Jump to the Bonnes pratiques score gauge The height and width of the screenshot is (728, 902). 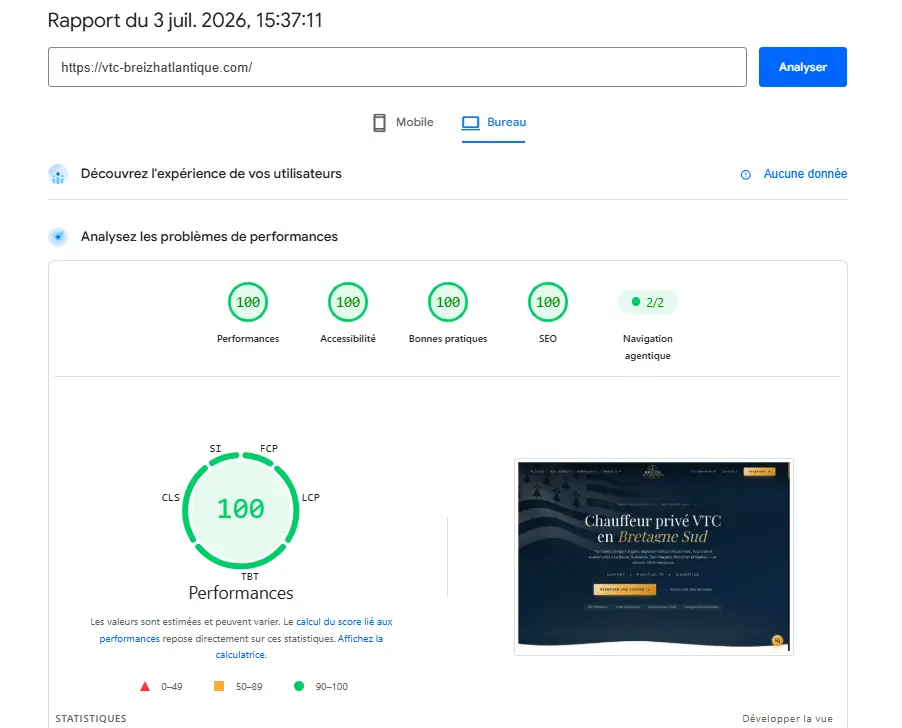[448, 302]
